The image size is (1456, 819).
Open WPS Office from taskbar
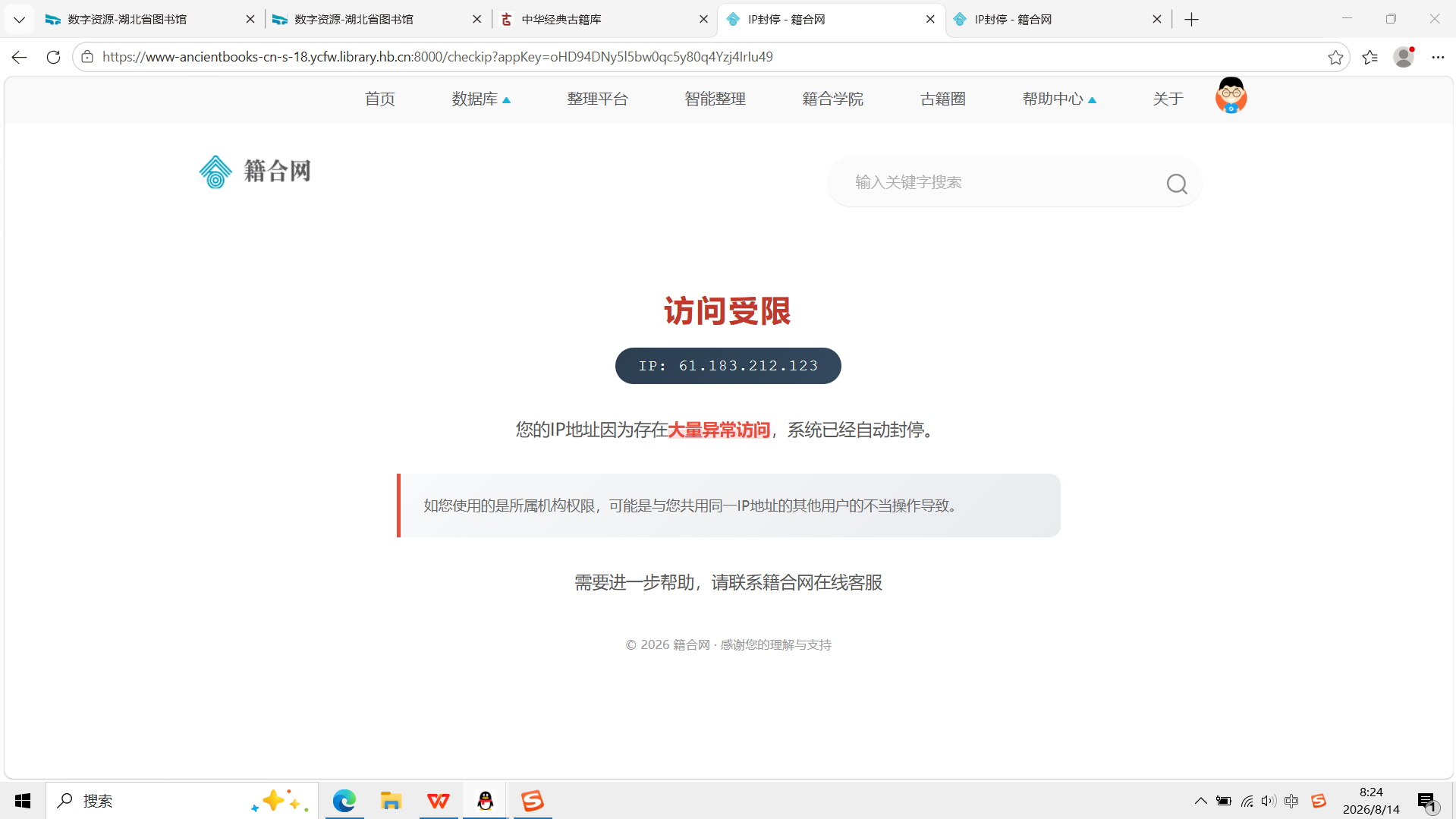[x=439, y=801]
